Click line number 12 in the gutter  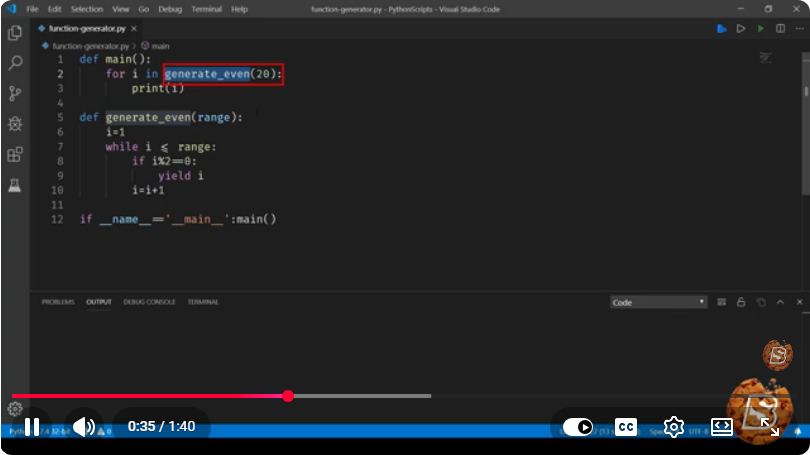pyautogui.click(x=57, y=219)
